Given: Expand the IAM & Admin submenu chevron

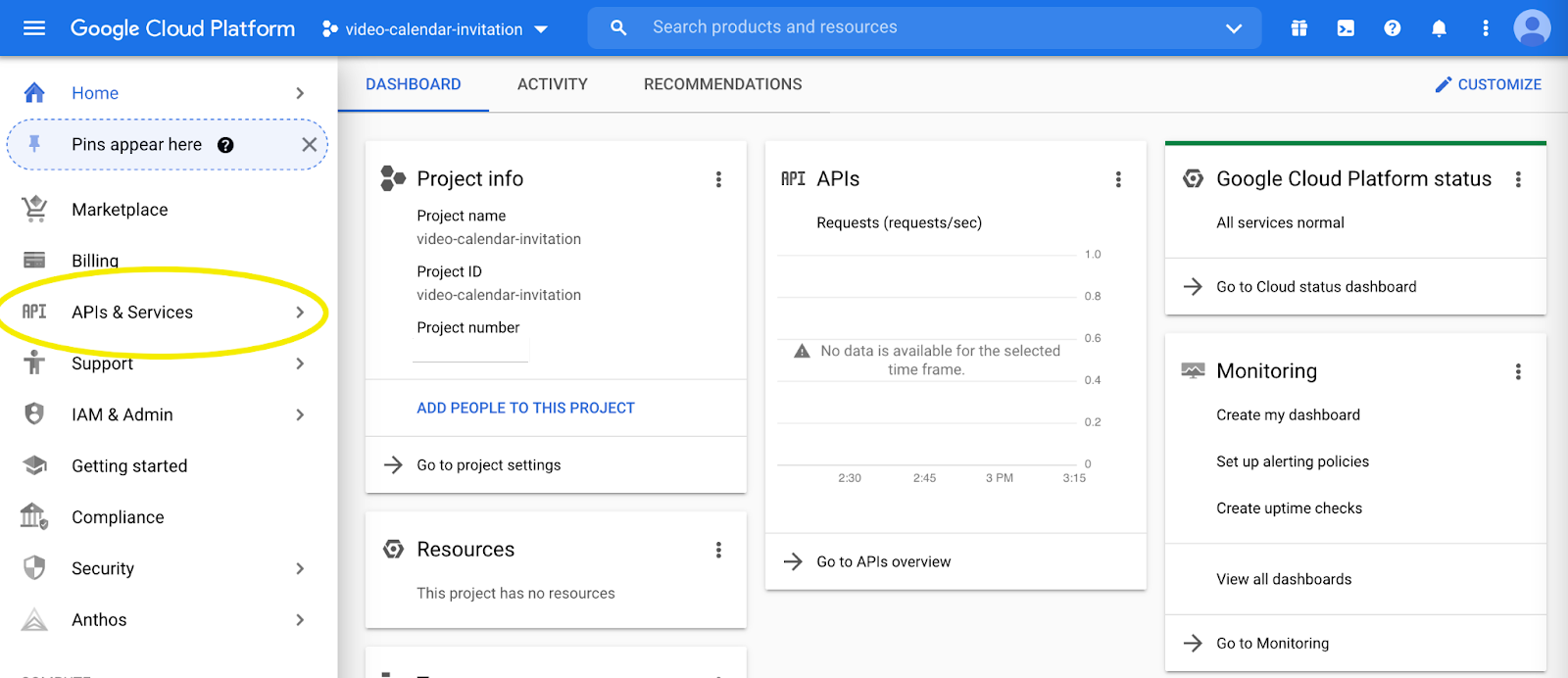Looking at the screenshot, I should click(x=300, y=414).
